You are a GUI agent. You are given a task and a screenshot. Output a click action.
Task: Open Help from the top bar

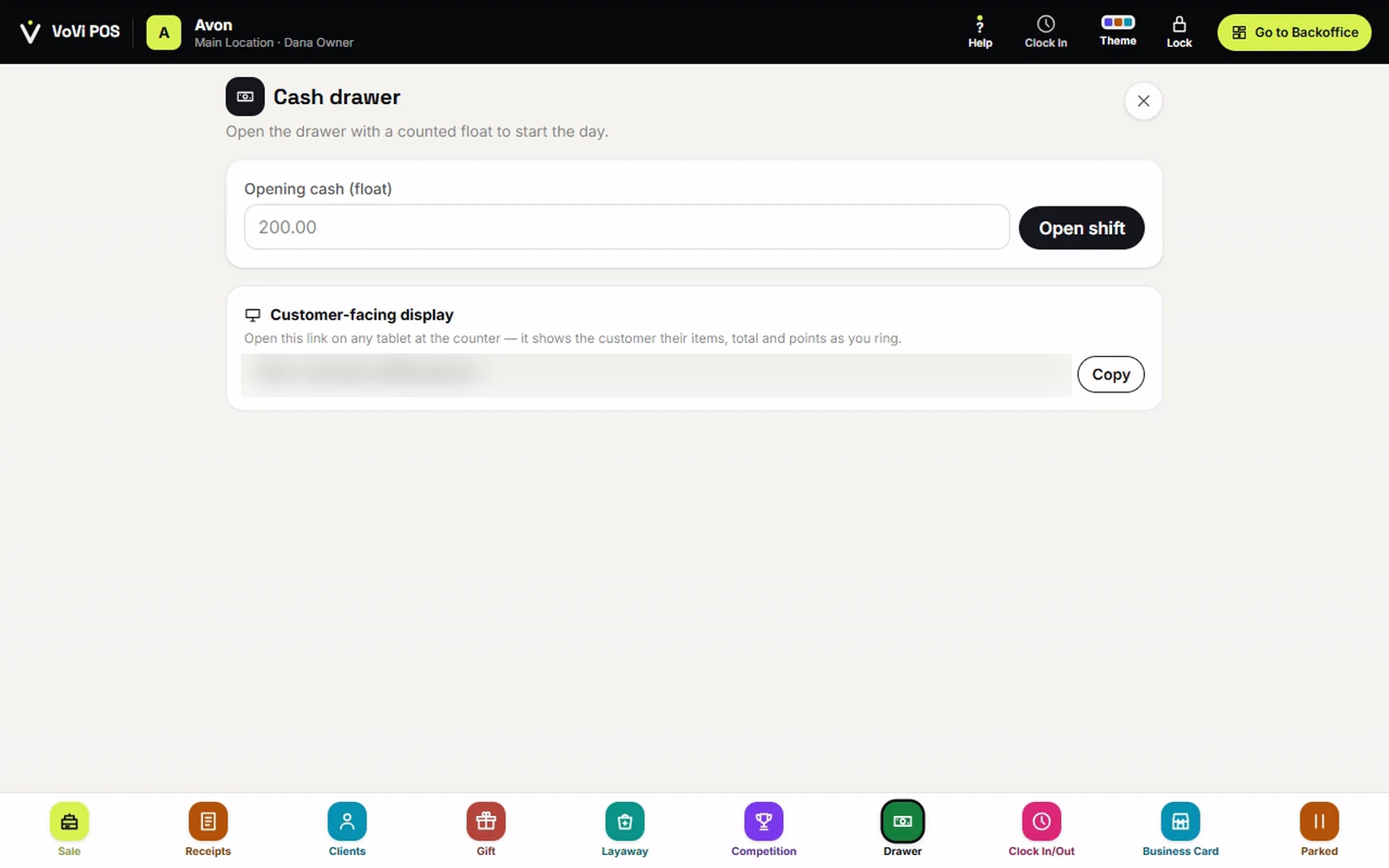tap(980, 32)
